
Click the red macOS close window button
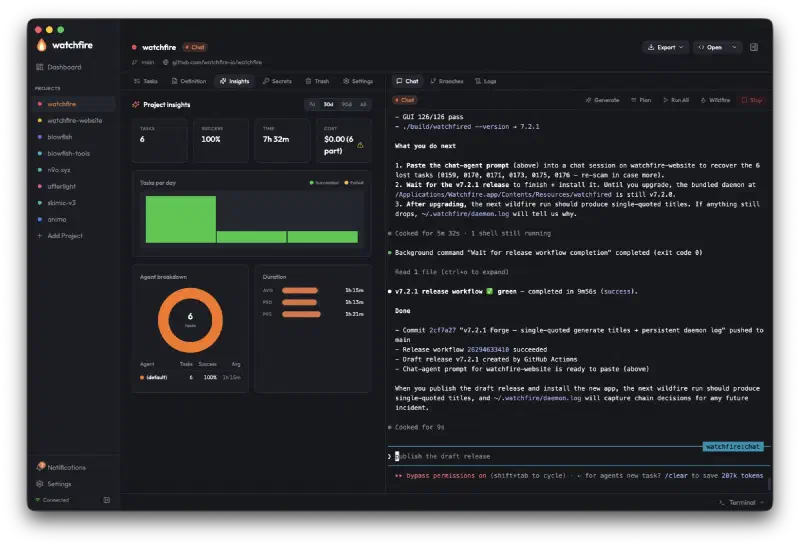coord(38,30)
